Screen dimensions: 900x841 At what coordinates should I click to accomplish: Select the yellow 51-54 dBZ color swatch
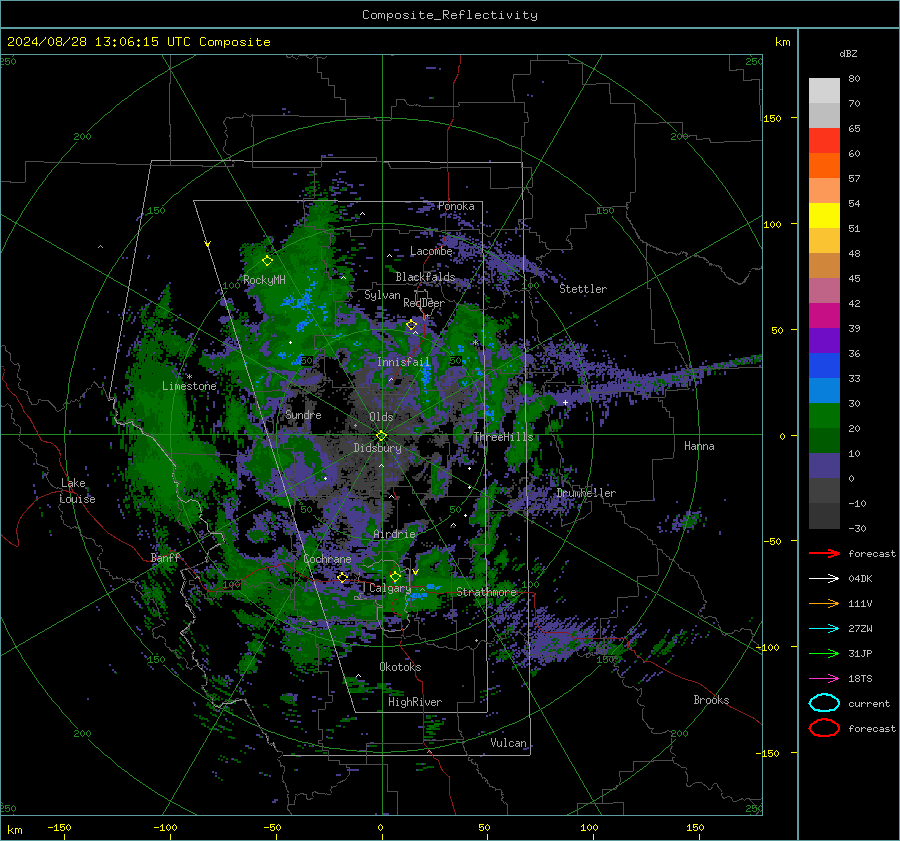[x=824, y=216]
